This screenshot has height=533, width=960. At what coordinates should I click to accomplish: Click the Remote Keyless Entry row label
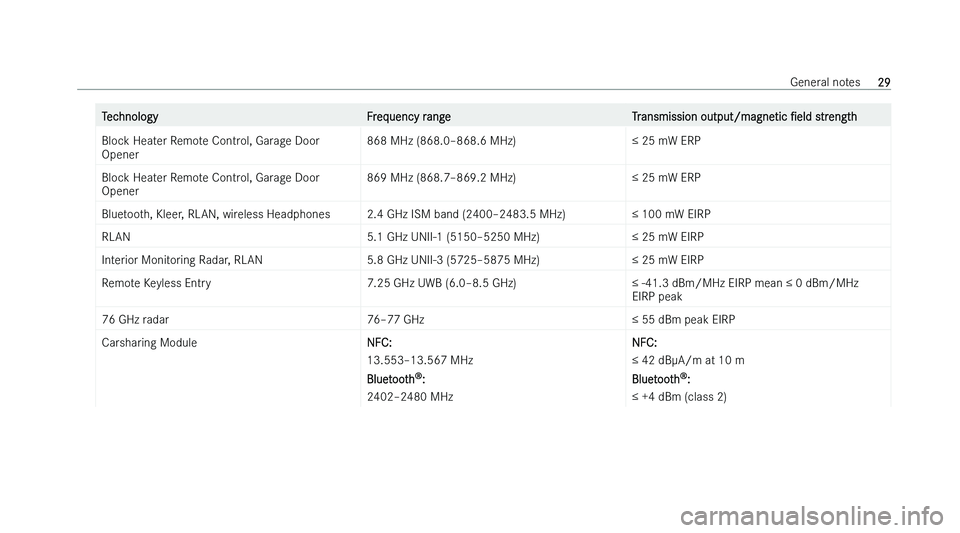(156, 283)
